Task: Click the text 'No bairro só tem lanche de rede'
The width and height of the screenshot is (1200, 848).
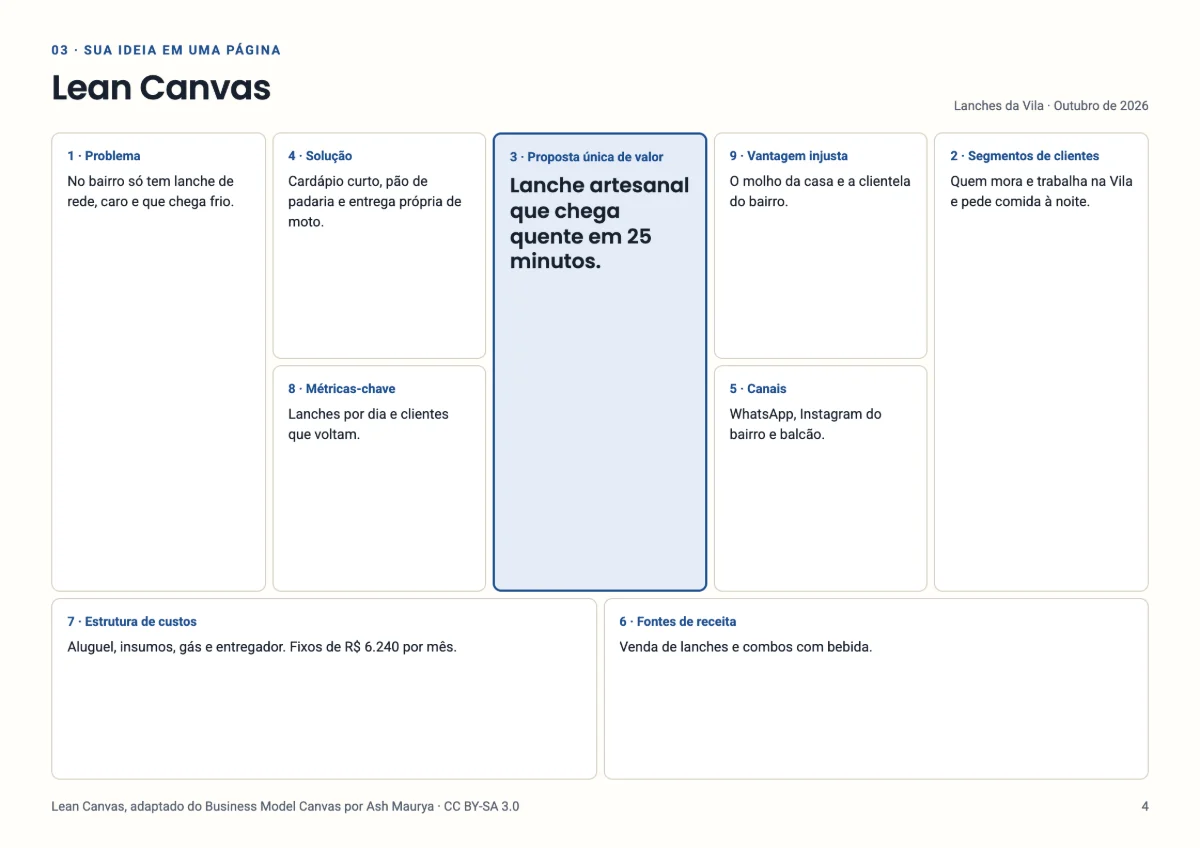Action: click(x=150, y=192)
